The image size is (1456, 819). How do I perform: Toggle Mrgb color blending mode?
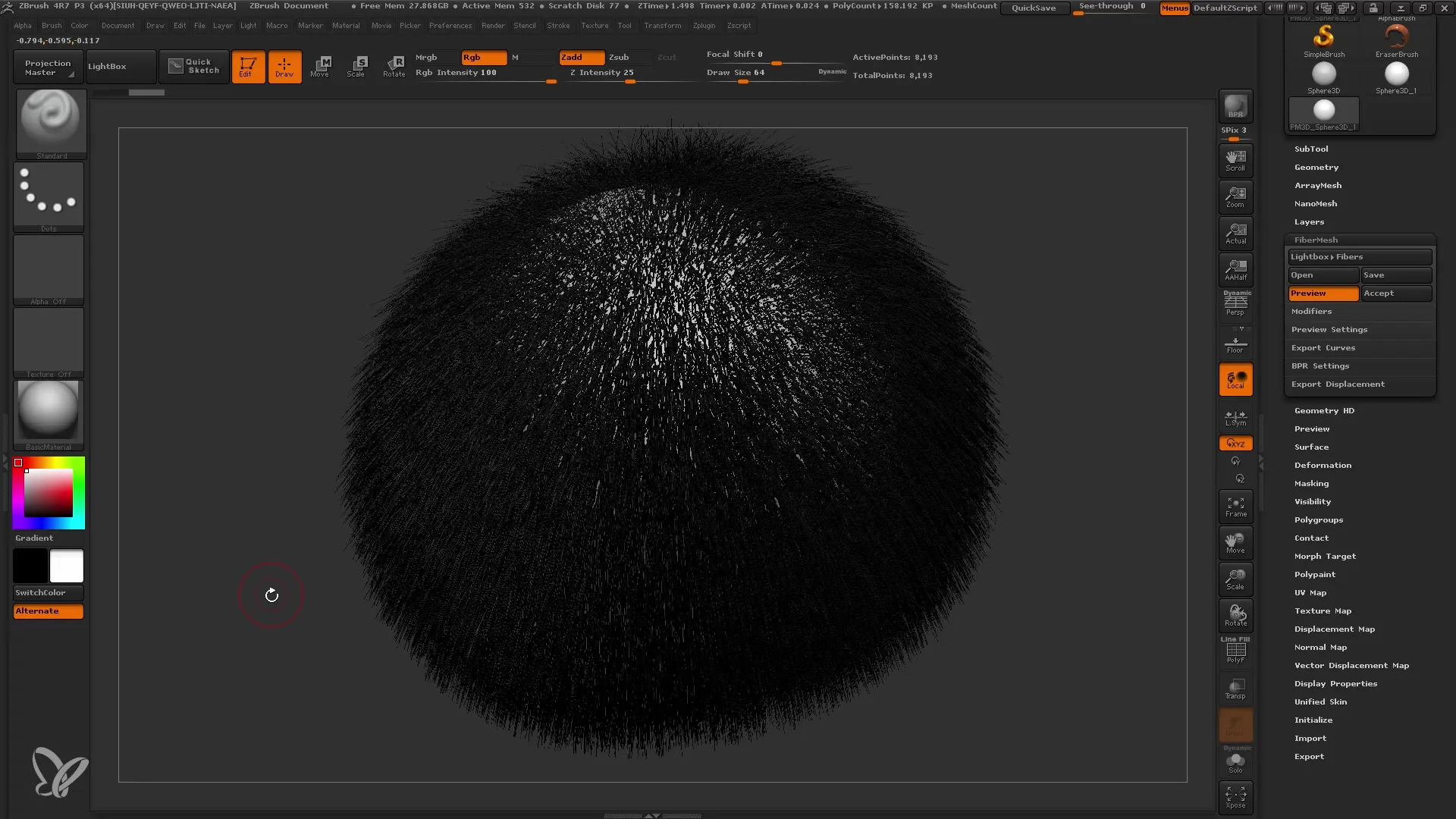click(x=427, y=57)
